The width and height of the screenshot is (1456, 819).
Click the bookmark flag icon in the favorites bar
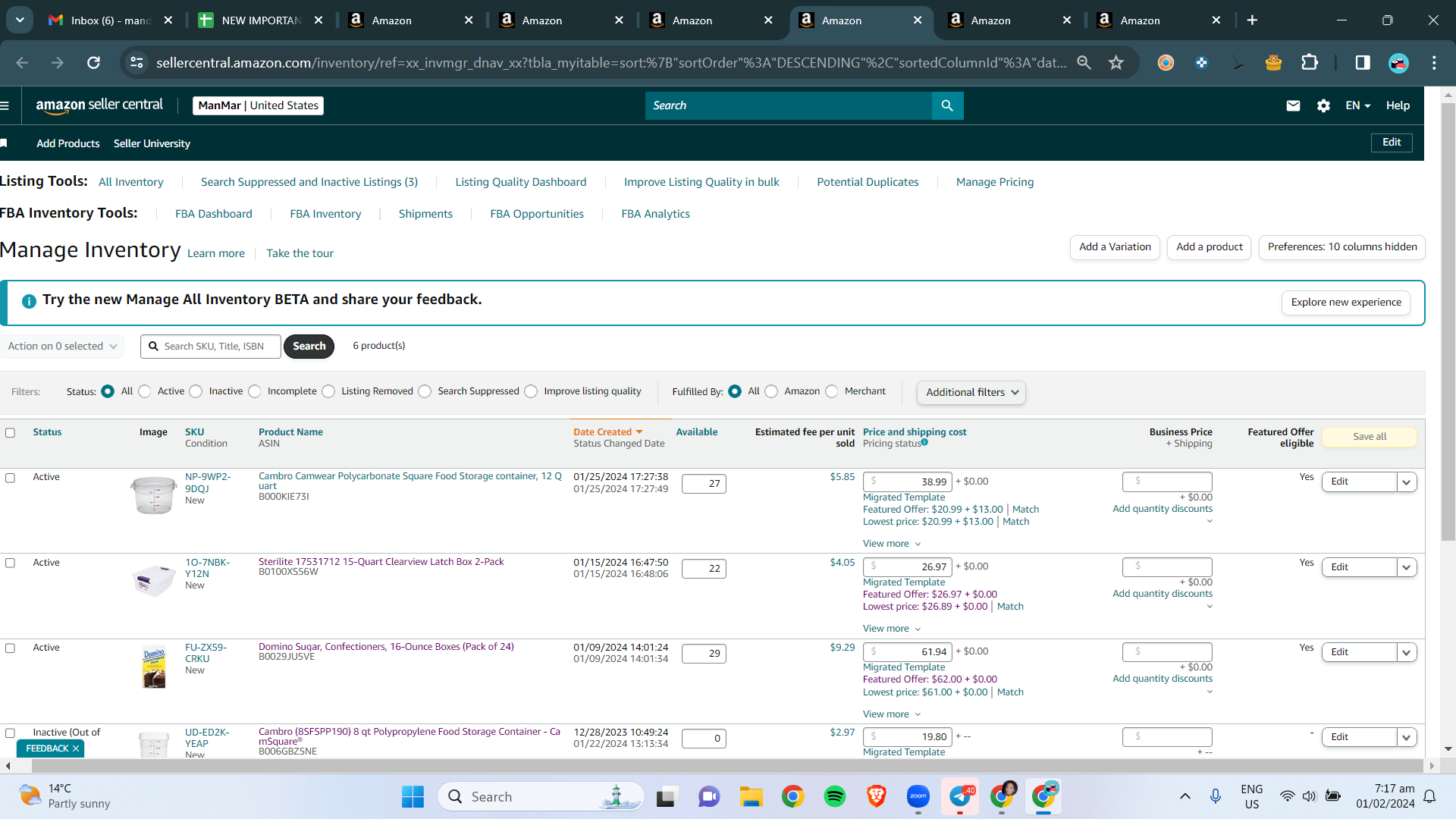[4, 143]
